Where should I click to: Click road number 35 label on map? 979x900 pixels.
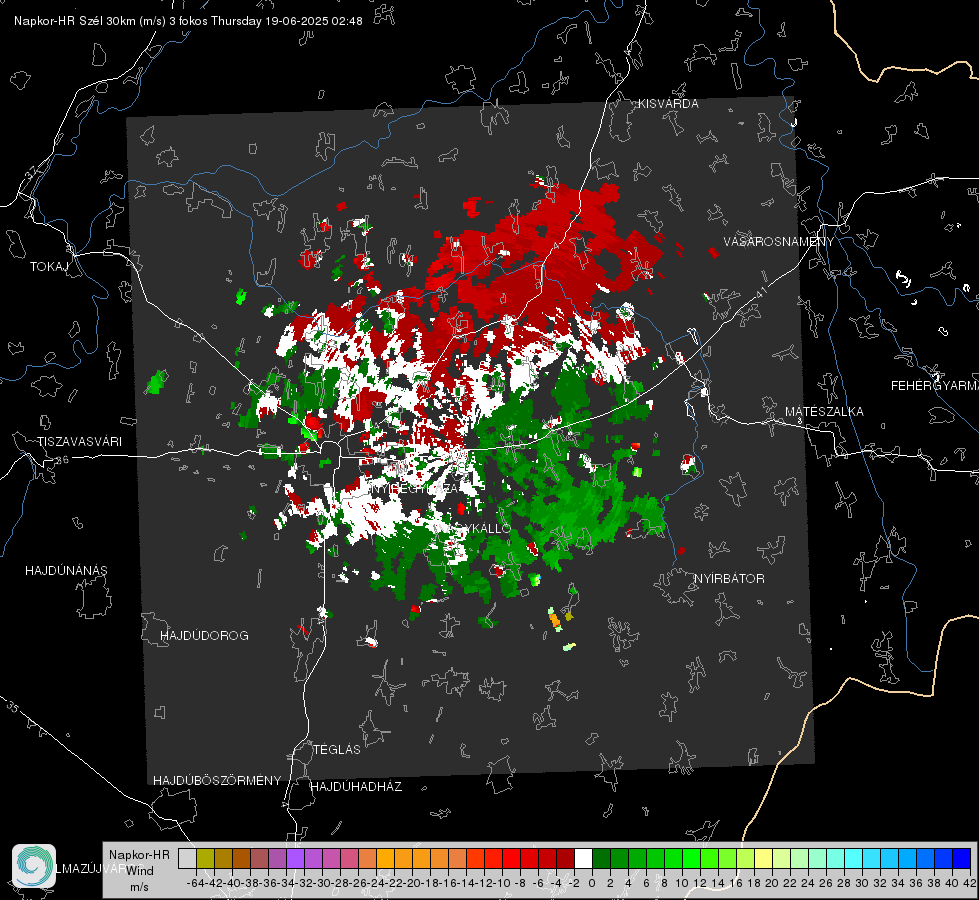13,706
